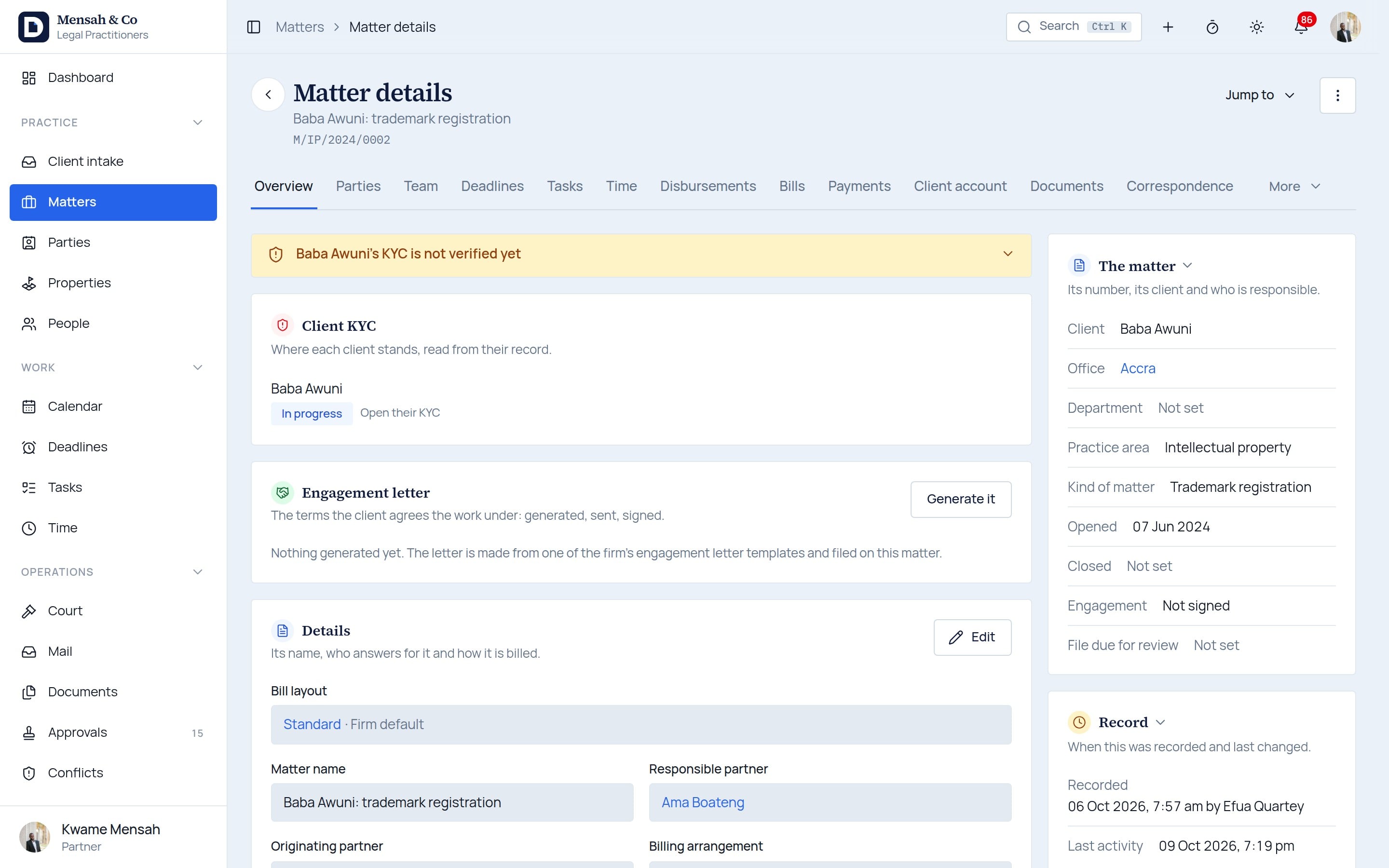The height and width of the screenshot is (868, 1389).
Task: Open Approvals with 15 pending
Action: click(x=113, y=732)
